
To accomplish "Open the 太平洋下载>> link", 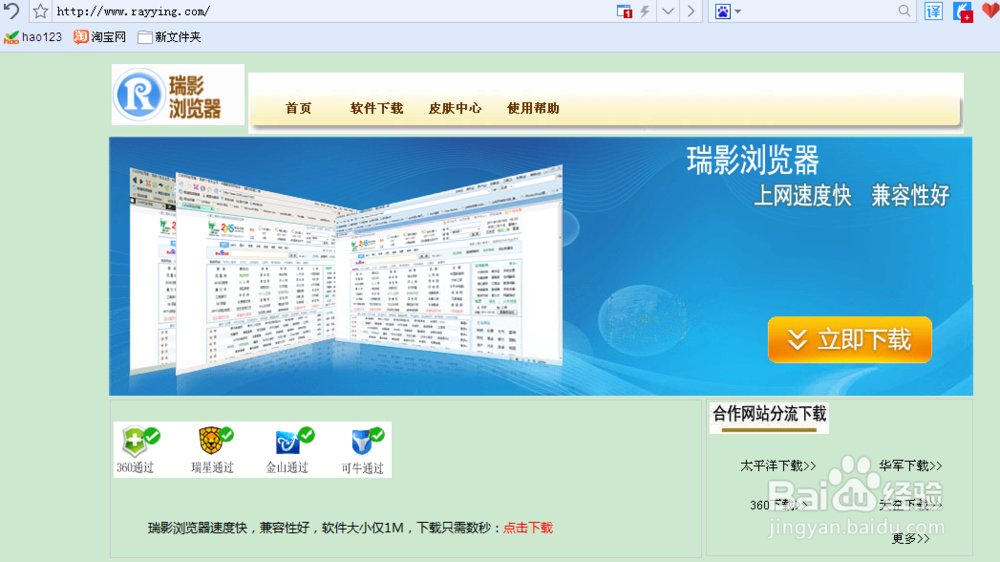I will [778, 466].
